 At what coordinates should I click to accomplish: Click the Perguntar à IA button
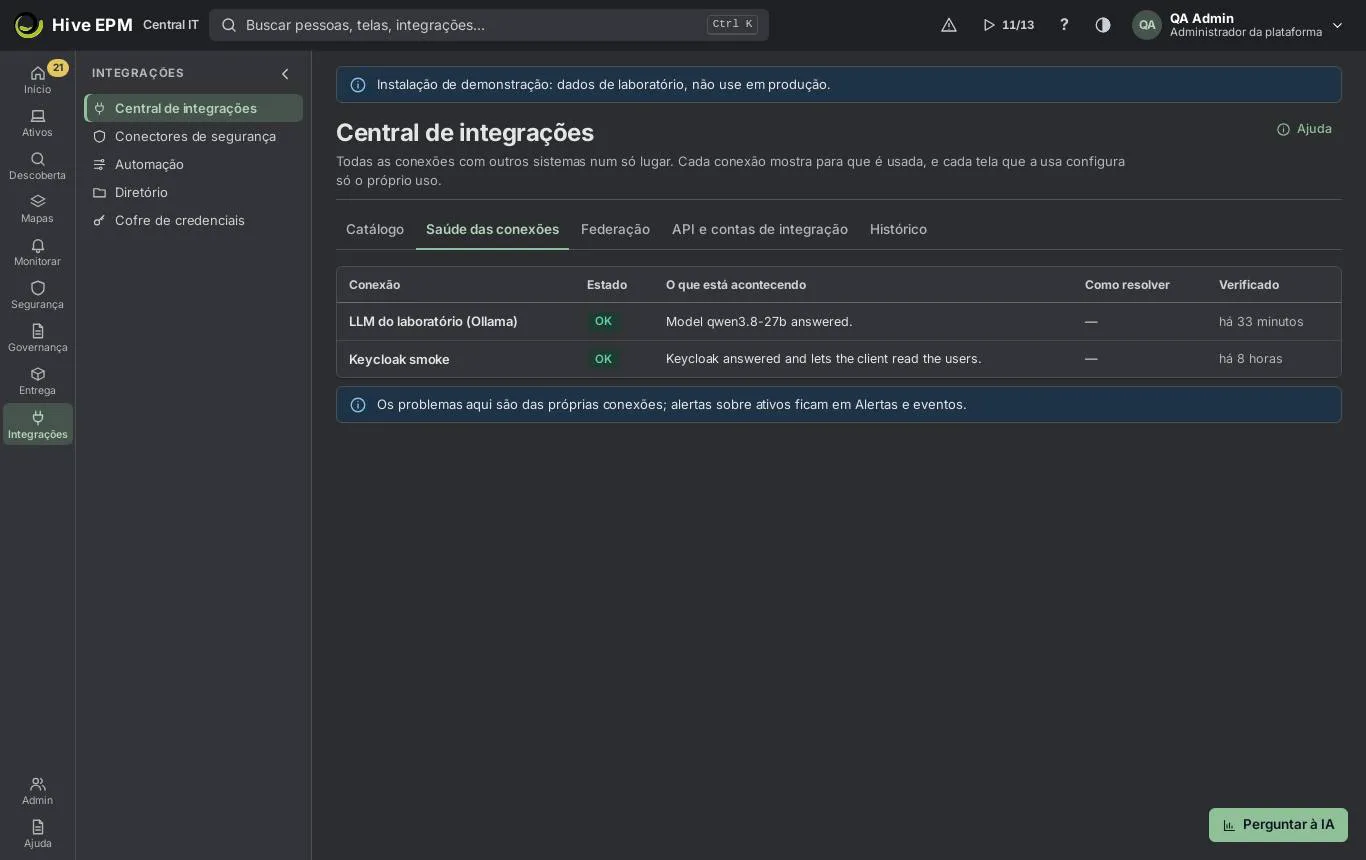pos(1278,825)
